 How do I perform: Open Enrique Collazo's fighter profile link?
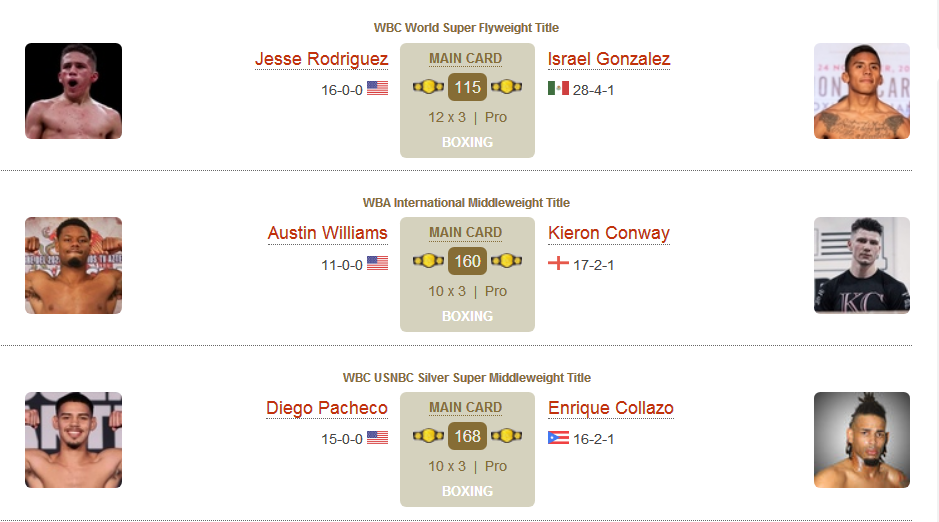(611, 408)
